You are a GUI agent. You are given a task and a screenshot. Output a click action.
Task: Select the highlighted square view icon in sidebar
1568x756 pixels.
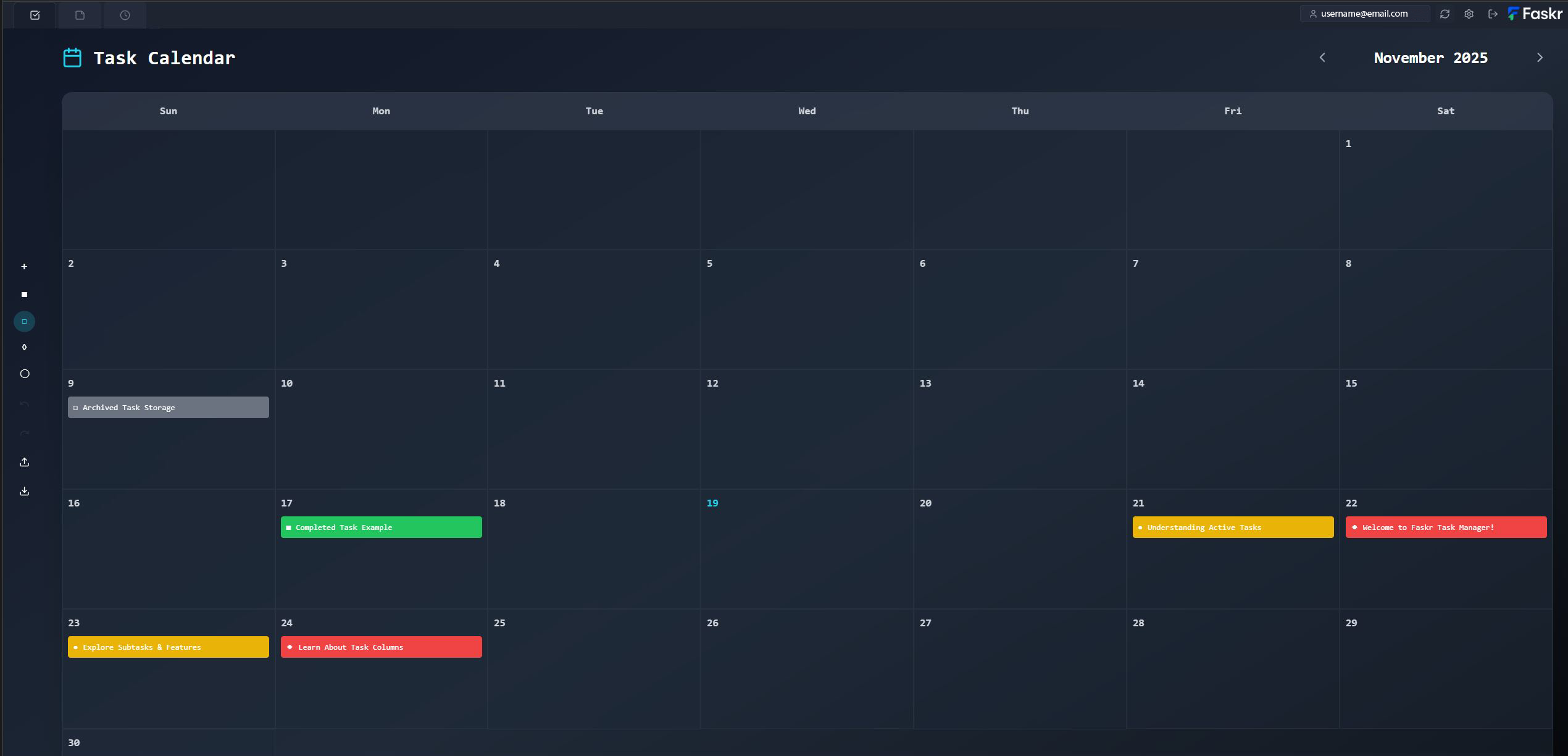[x=24, y=321]
